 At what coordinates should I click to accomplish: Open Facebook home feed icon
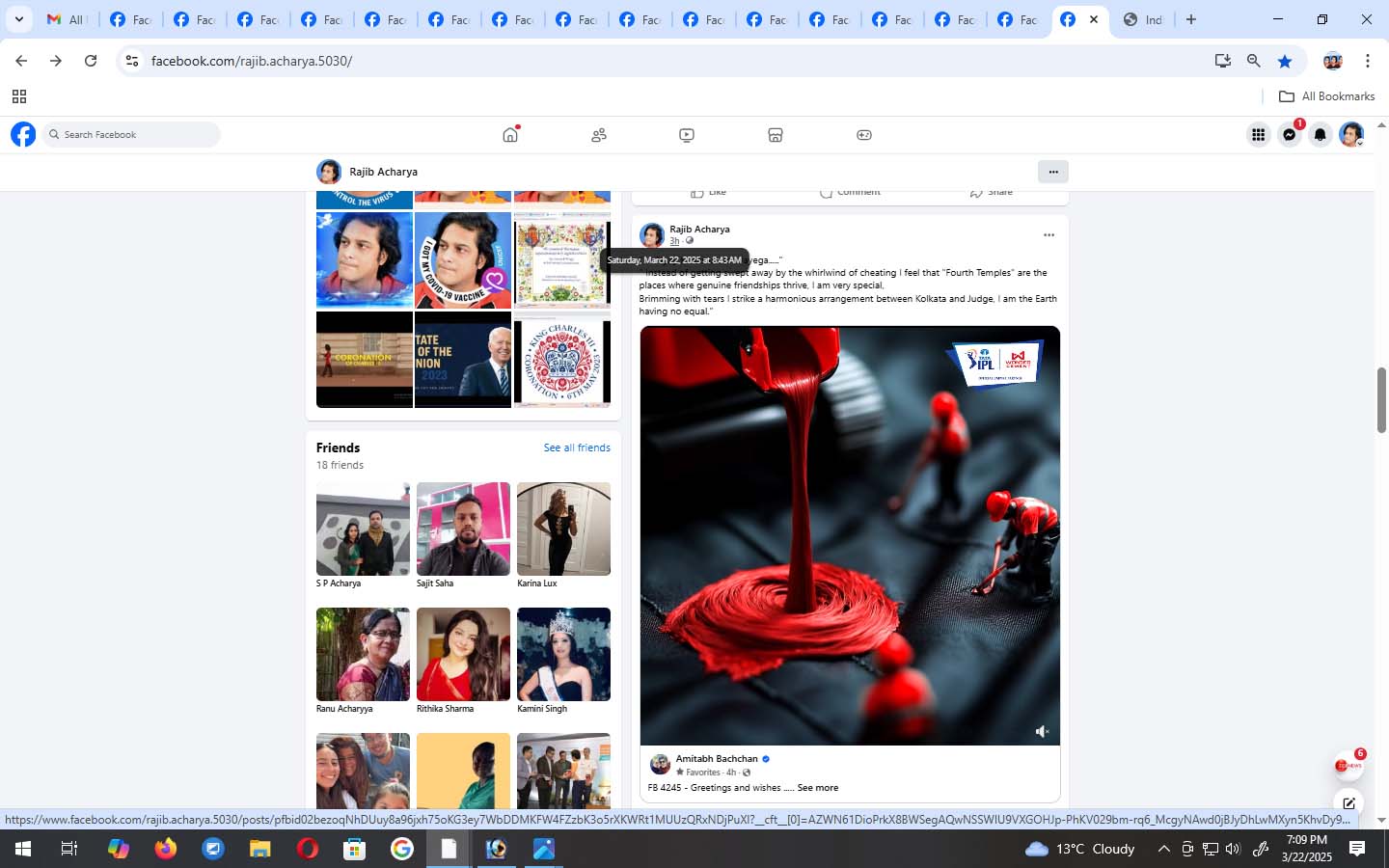510,135
